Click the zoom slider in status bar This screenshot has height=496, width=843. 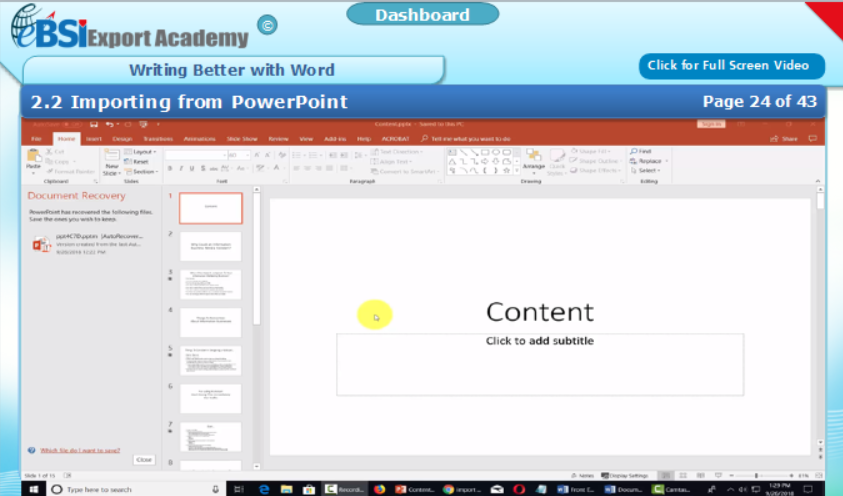pos(761,476)
